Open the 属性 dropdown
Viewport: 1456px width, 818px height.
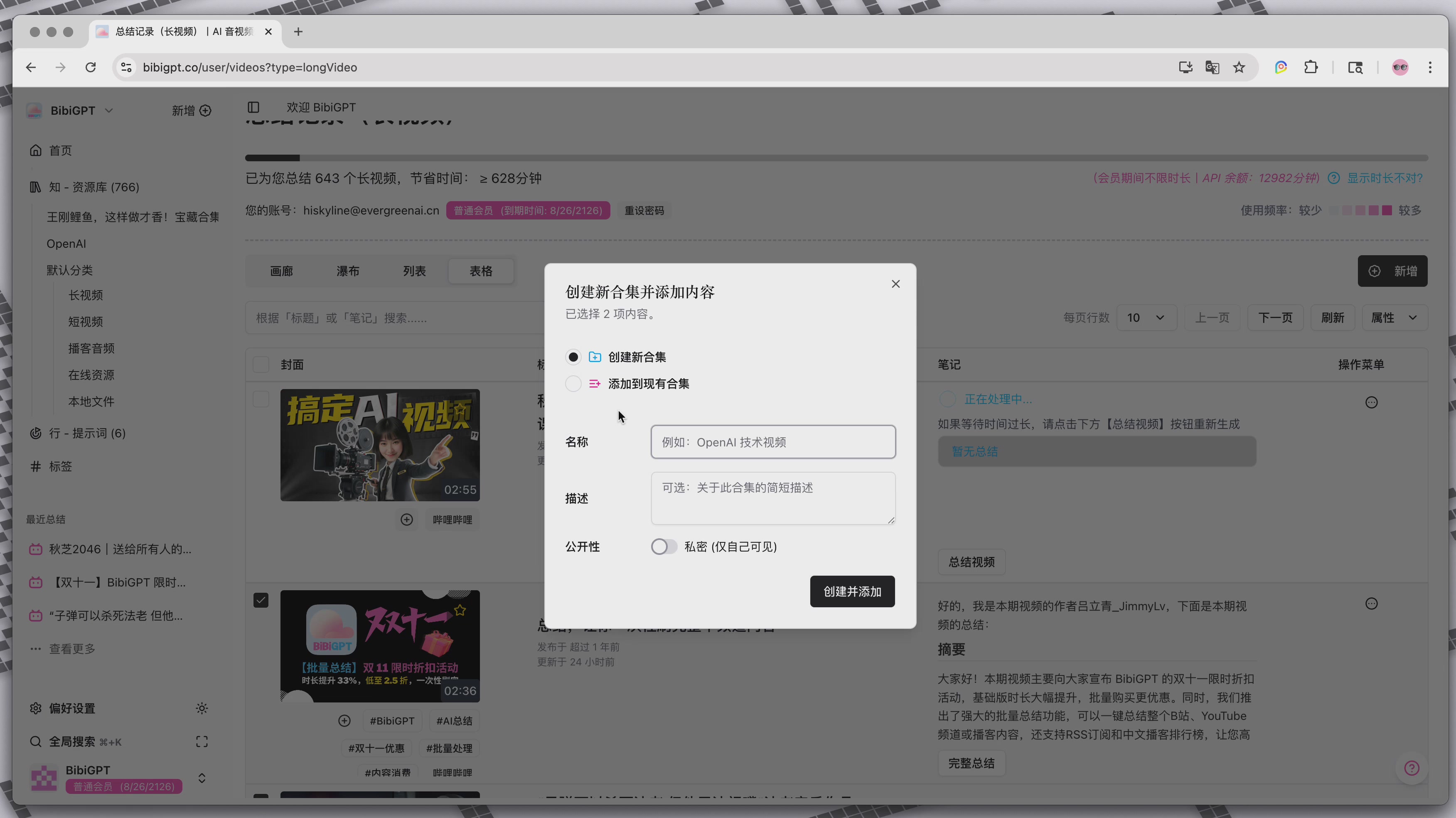(1394, 318)
